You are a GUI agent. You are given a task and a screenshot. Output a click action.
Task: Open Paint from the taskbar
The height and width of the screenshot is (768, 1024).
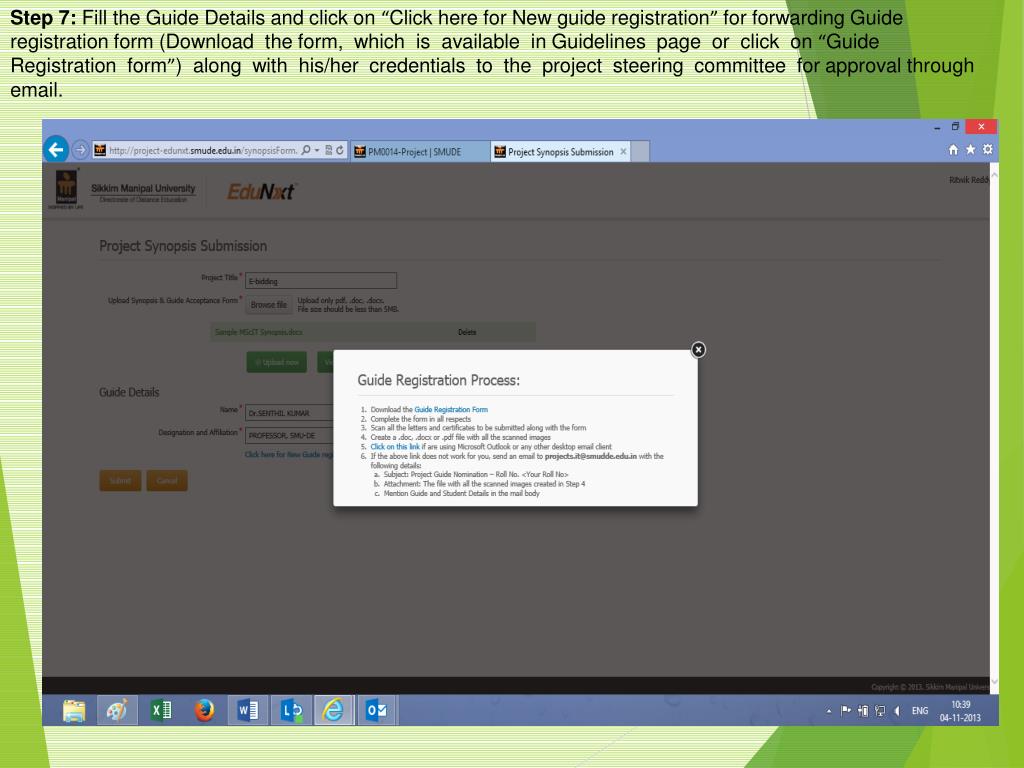118,711
